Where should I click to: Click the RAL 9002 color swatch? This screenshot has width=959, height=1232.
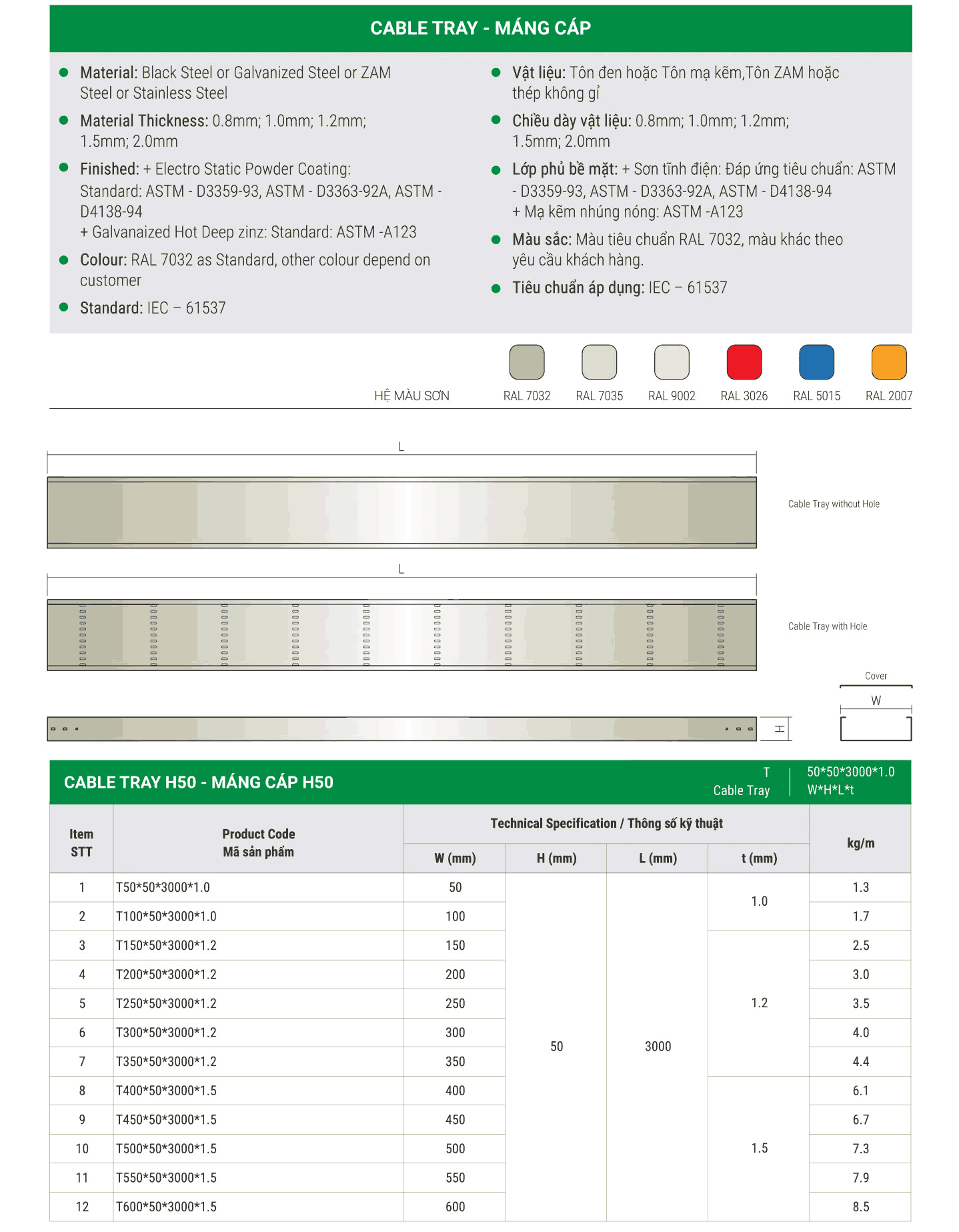click(672, 362)
